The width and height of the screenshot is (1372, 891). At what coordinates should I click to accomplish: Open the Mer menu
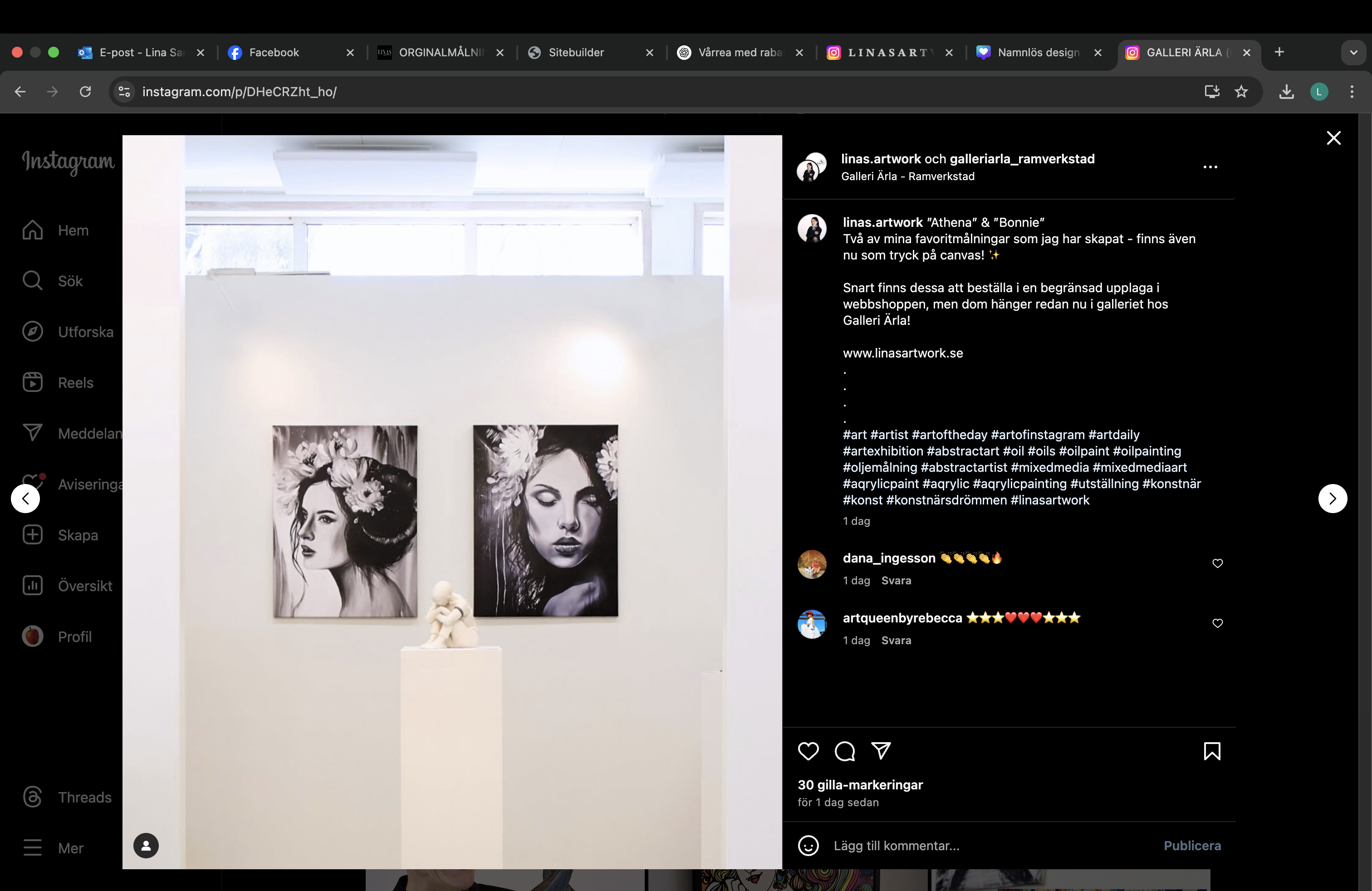pyautogui.click(x=53, y=848)
